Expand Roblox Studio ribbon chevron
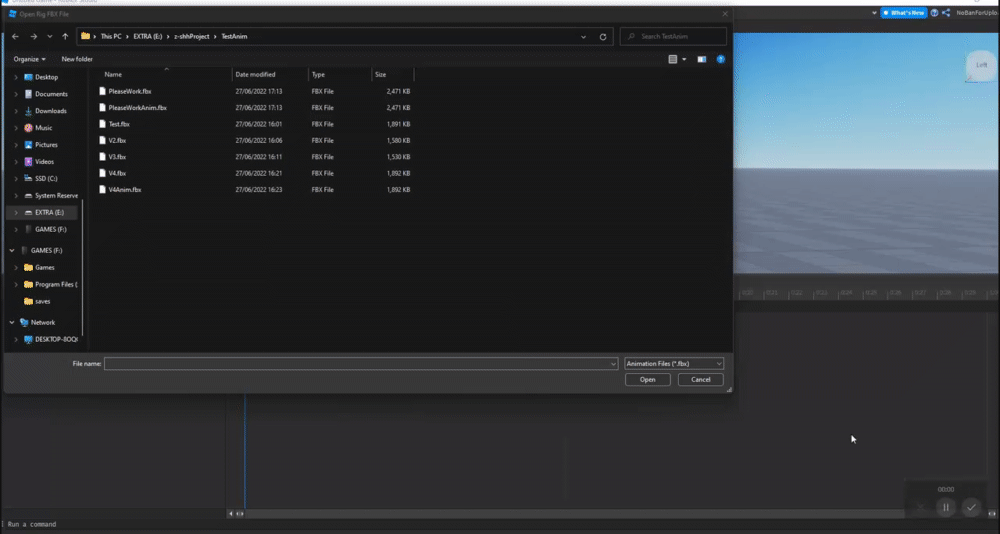This screenshot has width=1000, height=534. tap(874, 13)
